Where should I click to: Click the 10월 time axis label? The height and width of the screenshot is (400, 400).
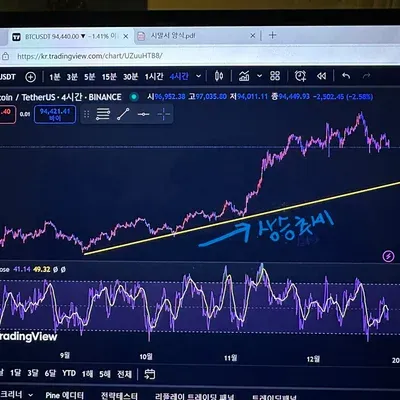pos(146,357)
